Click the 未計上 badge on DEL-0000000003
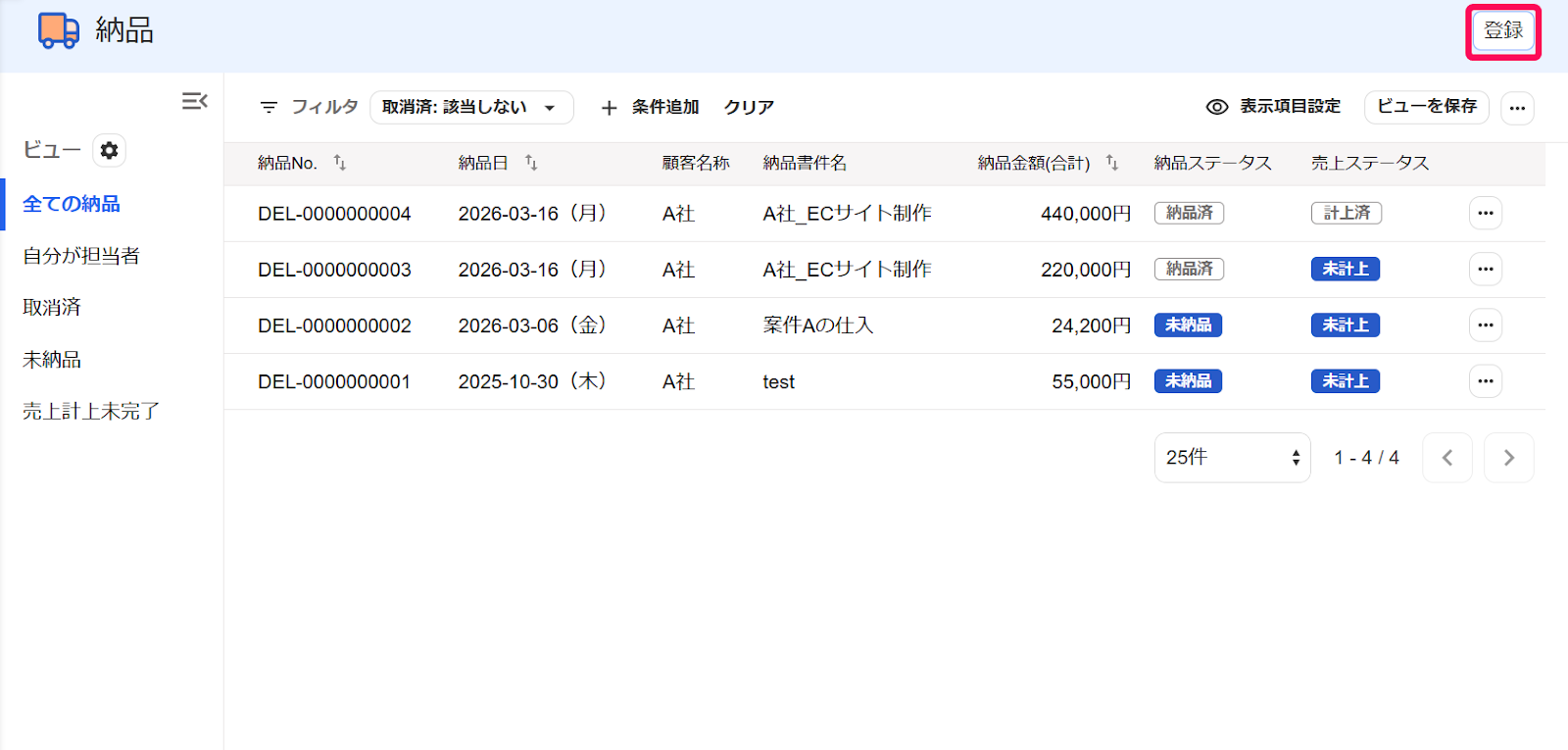The width and height of the screenshot is (1568, 750). 1346,269
